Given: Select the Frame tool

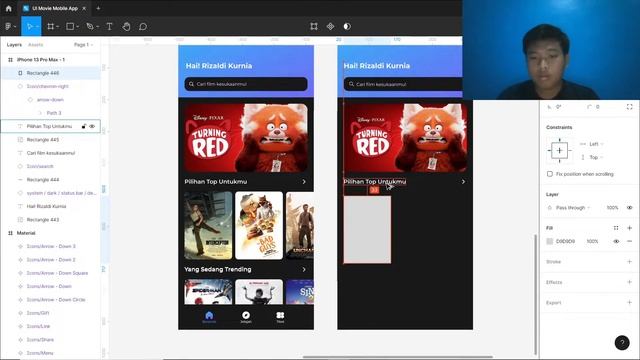Looking at the screenshot, I should pos(51,27).
